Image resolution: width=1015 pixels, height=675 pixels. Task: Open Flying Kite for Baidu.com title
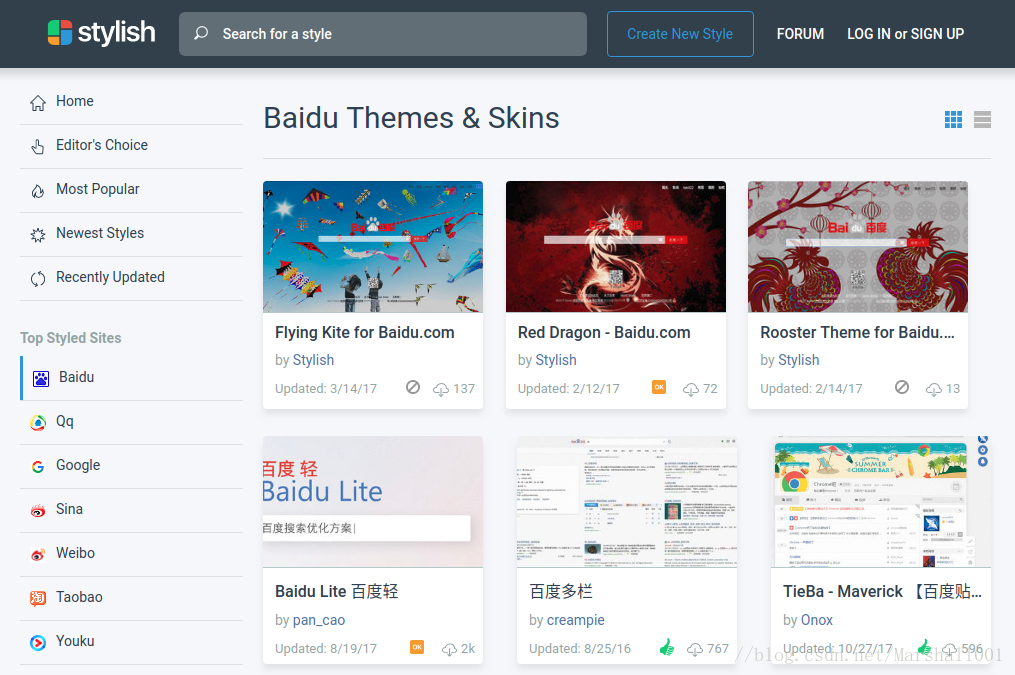[x=364, y=333]
